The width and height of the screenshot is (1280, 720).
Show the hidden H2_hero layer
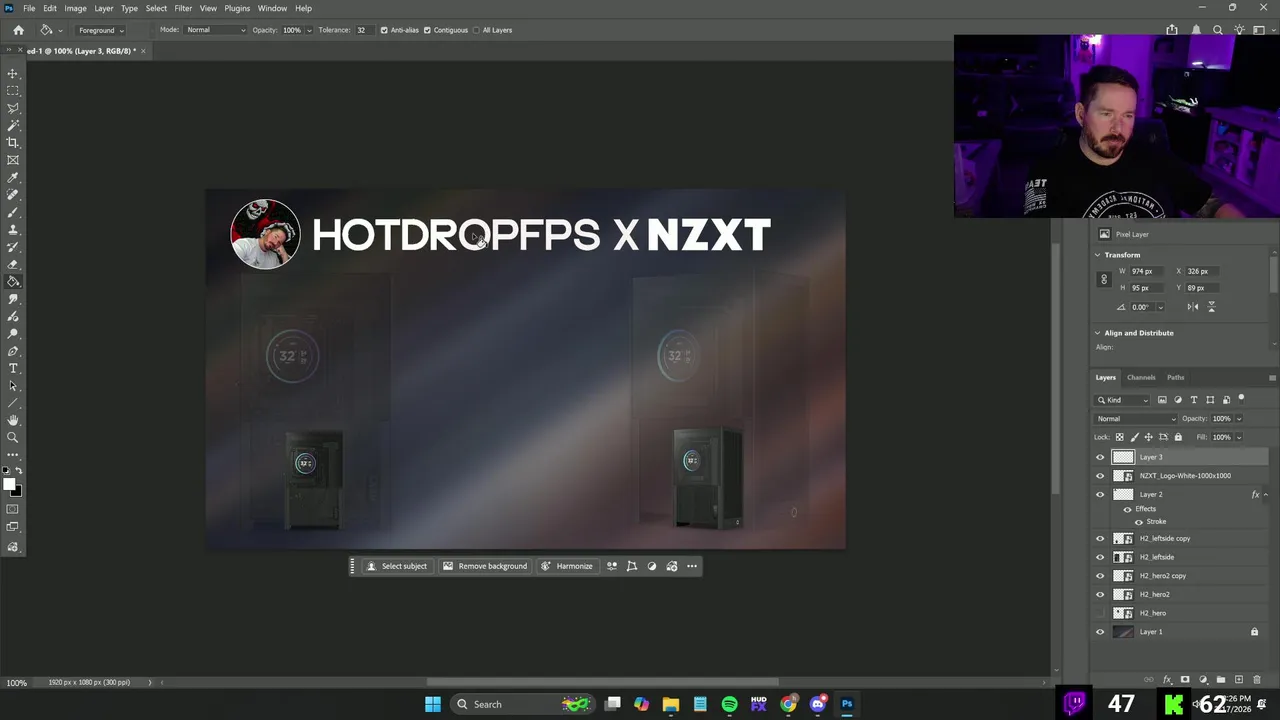coord(1100,613)
